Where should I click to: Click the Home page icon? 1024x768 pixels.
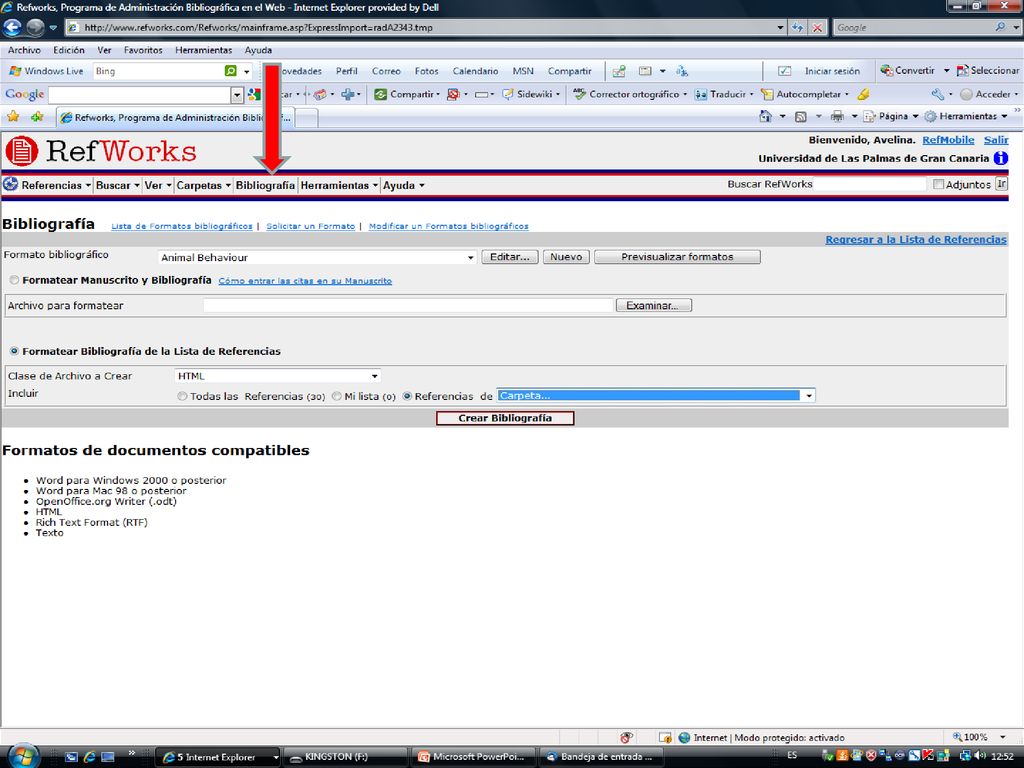765,116
